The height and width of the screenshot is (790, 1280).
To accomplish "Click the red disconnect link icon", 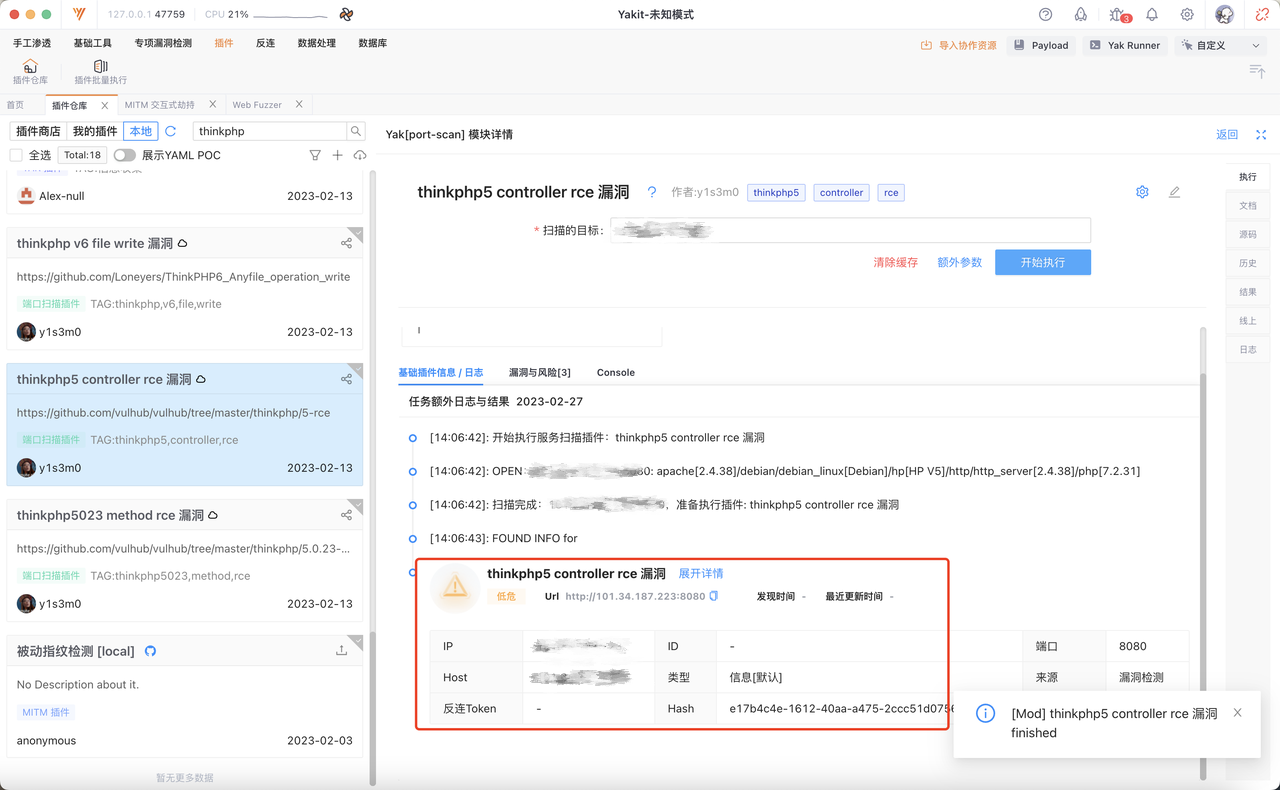I will [x=1261, y=15].
